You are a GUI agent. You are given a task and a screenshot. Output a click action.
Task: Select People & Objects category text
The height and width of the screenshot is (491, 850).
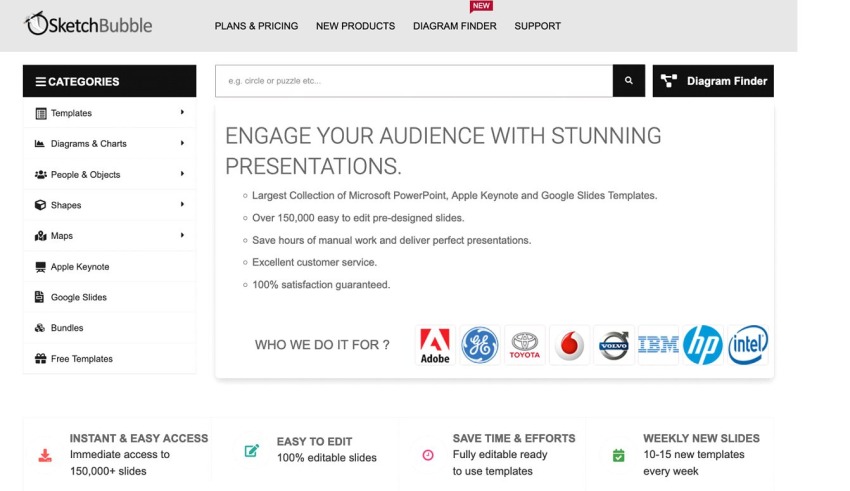pos(86,175)
